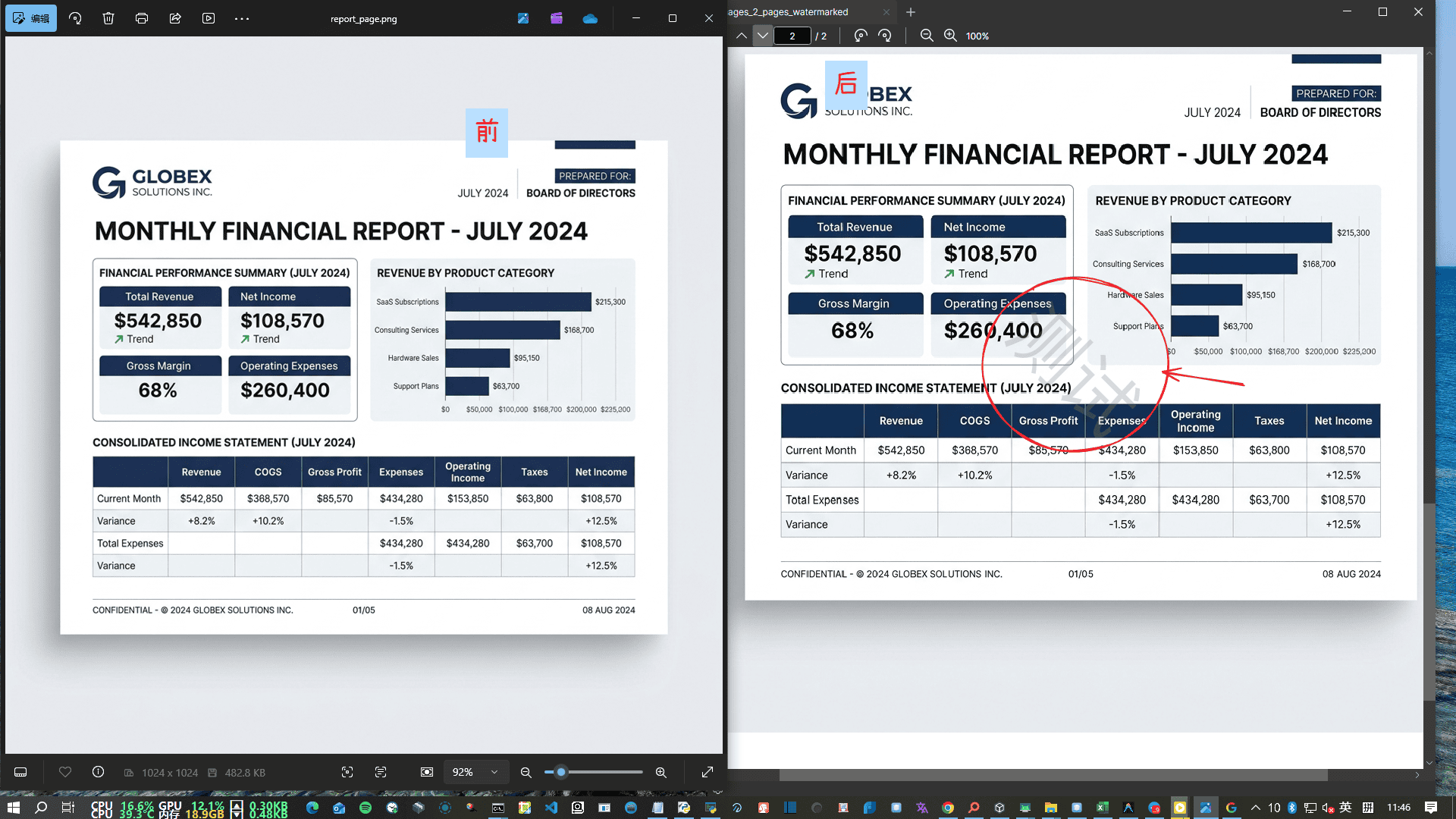Click the page number input field
Image resolution: width=1456 pixels, height=819 pixels.
(x=792, y=36)
